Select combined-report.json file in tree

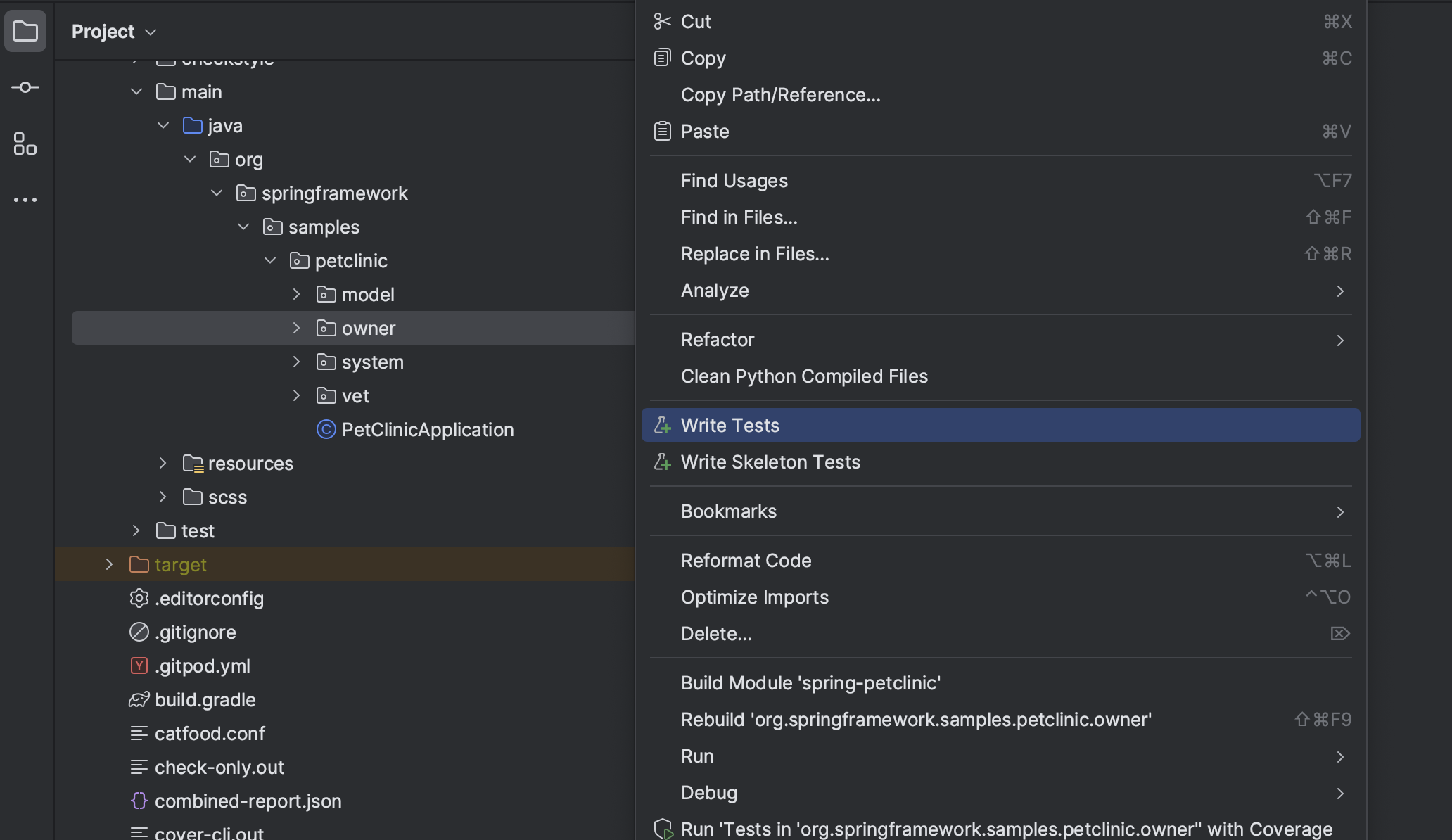pos(248,801)
